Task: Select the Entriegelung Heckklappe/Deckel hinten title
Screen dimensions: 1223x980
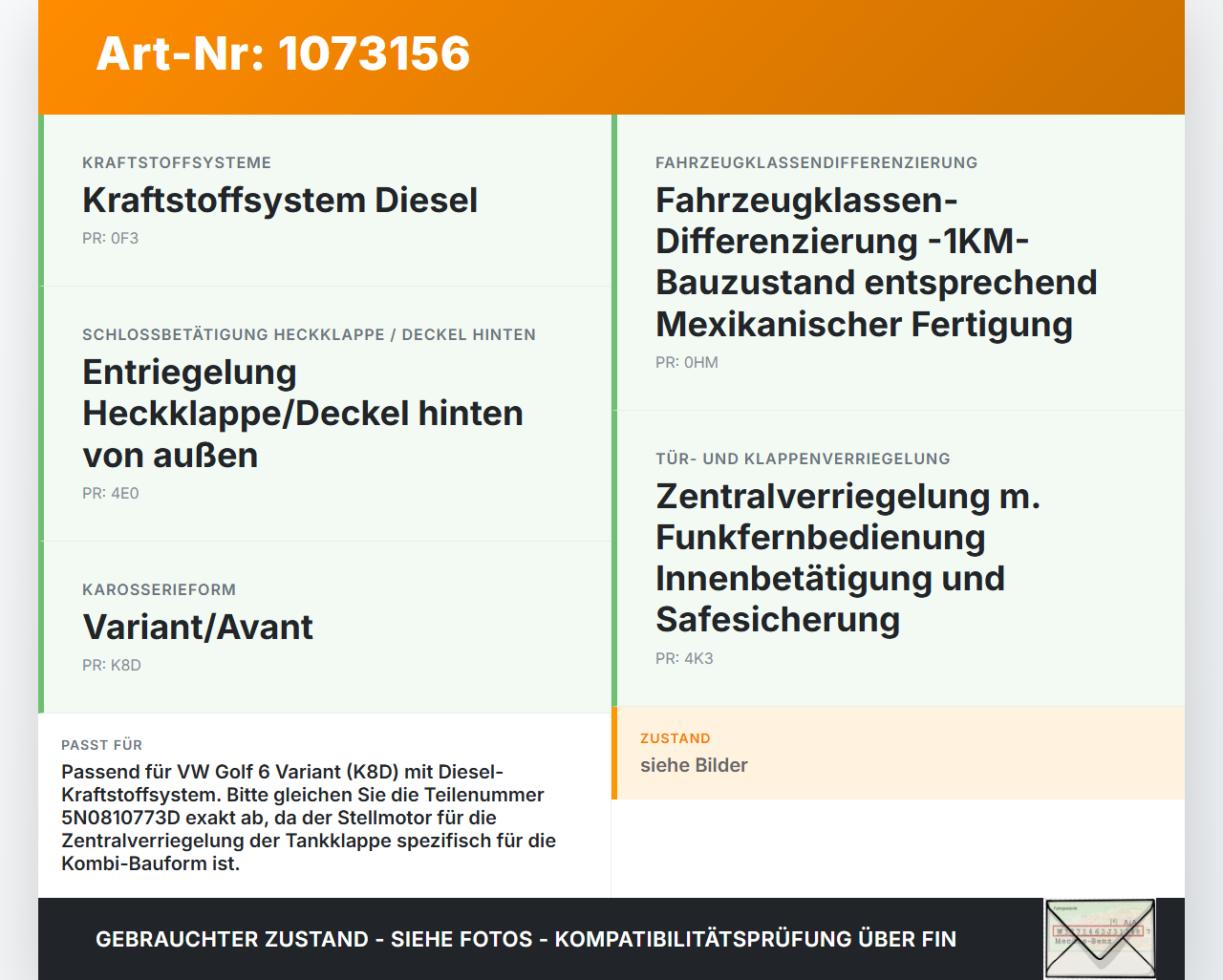Action: click(303, 414)
